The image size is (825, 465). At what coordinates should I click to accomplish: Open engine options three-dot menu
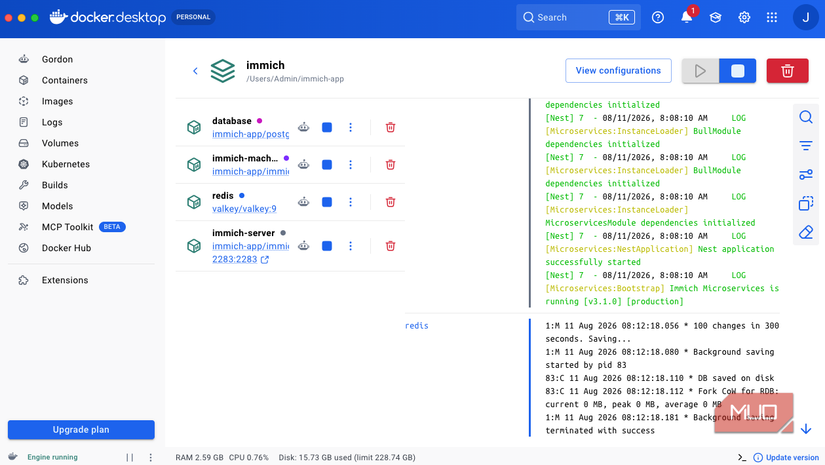coord(150,458)
